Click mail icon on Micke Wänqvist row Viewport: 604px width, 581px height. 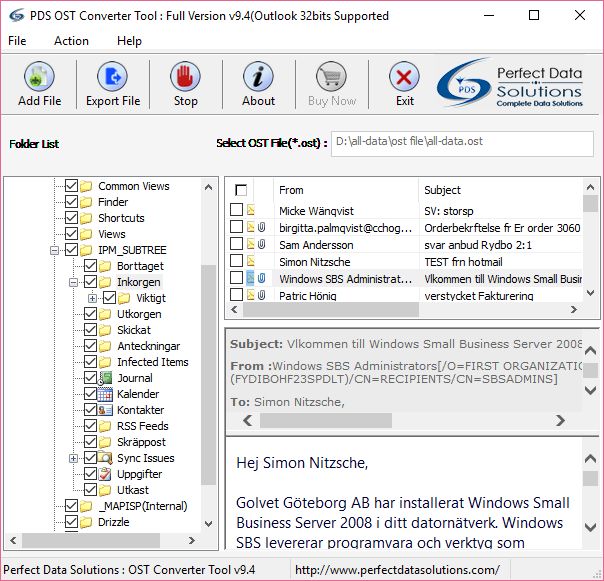(x=251, y=210)
